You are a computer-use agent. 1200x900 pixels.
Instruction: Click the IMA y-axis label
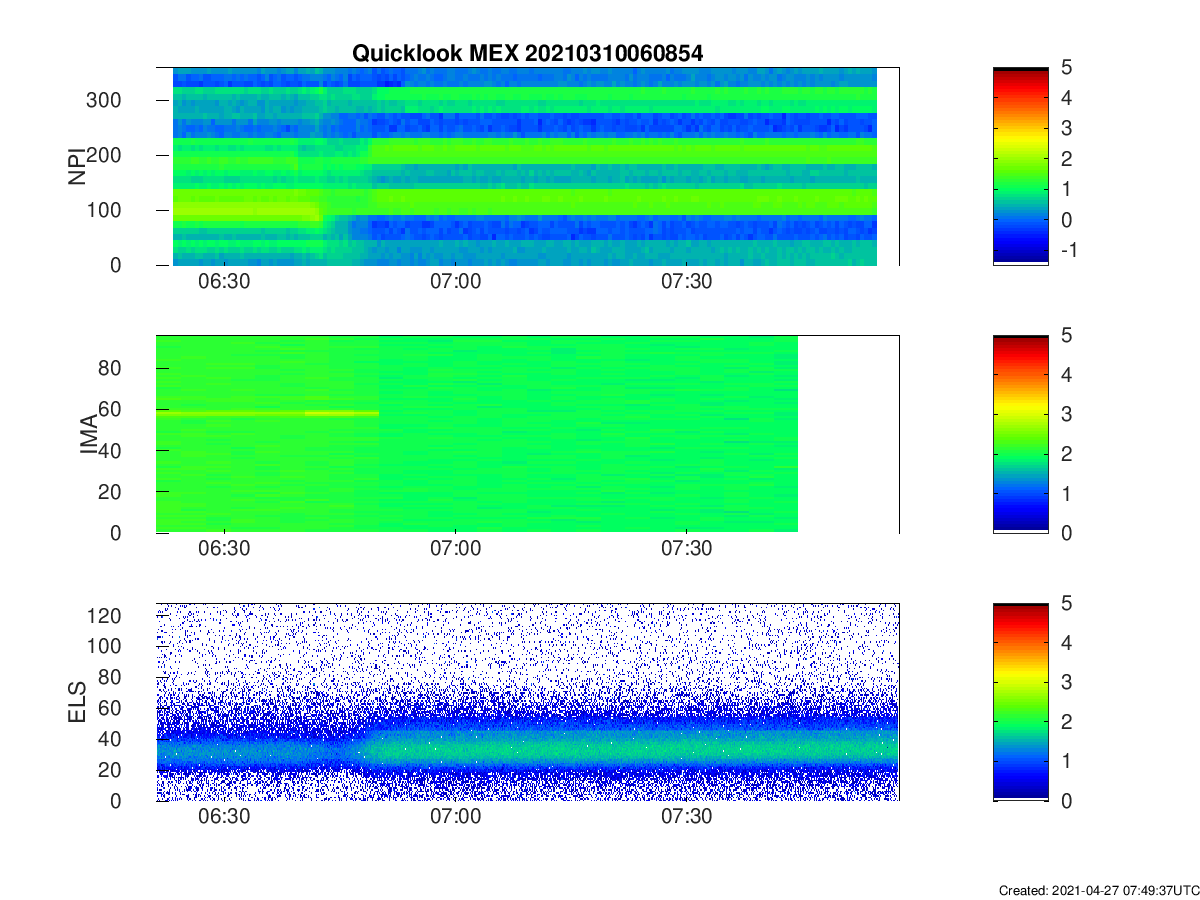coord(87,434)
